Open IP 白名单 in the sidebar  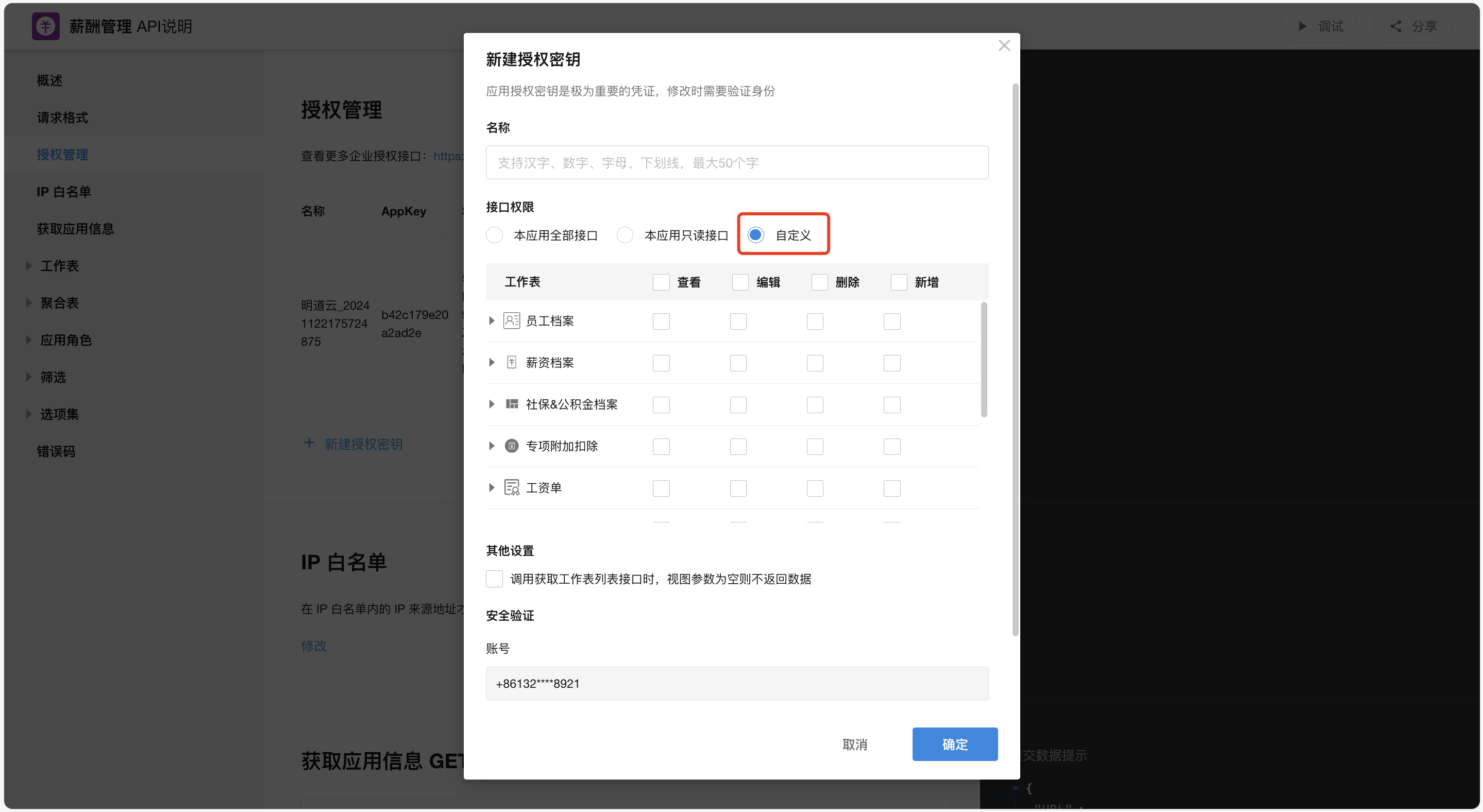(x=64, y=192)
